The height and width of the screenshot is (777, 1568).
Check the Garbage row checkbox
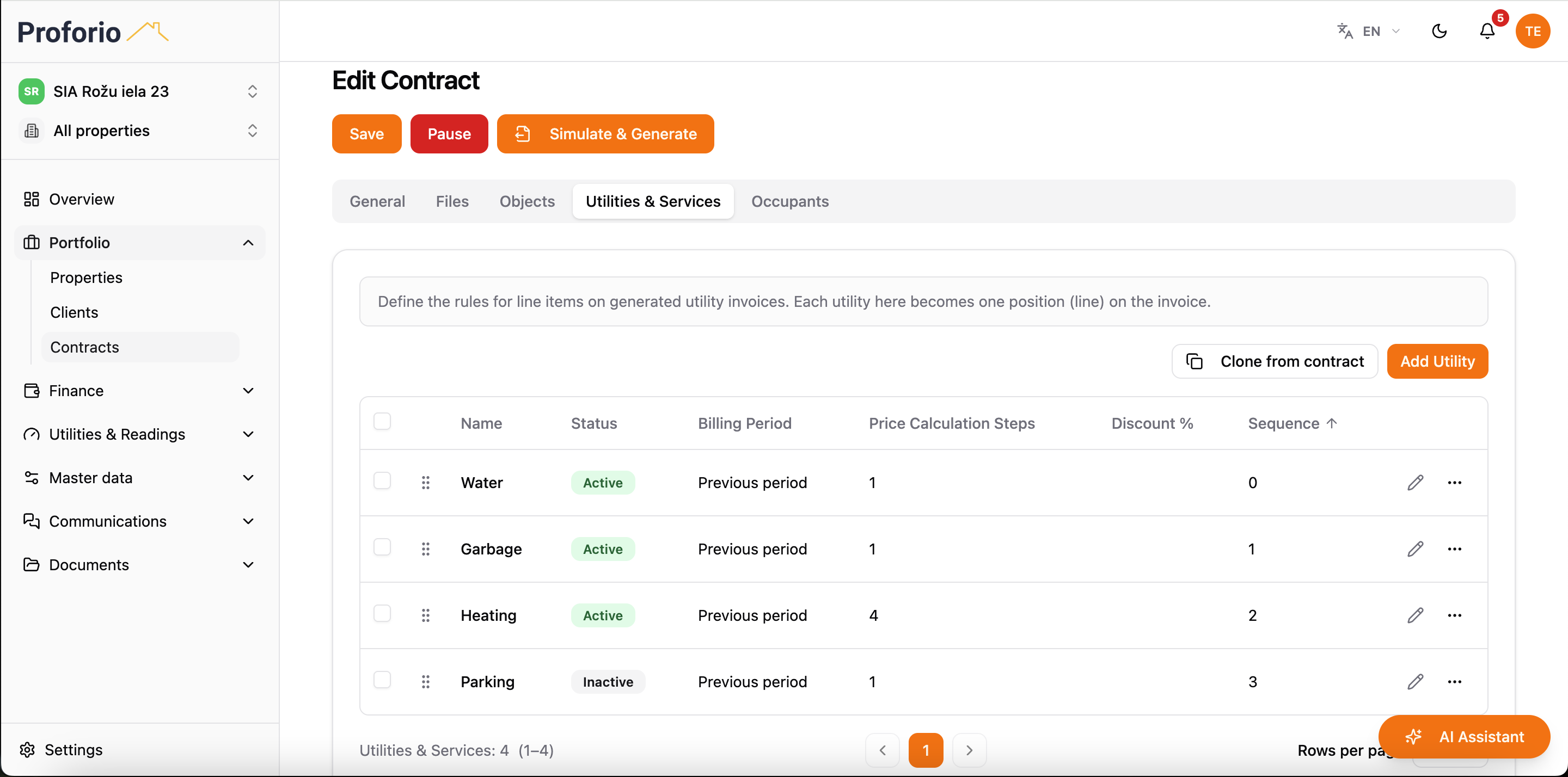tap(382, 547)
